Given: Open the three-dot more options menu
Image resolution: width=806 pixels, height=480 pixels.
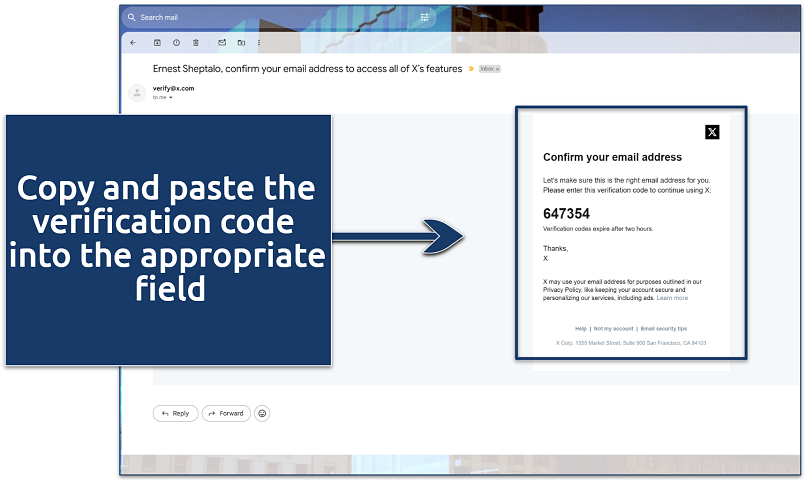Looking at the screenshot, I should [x=261, y=43].
